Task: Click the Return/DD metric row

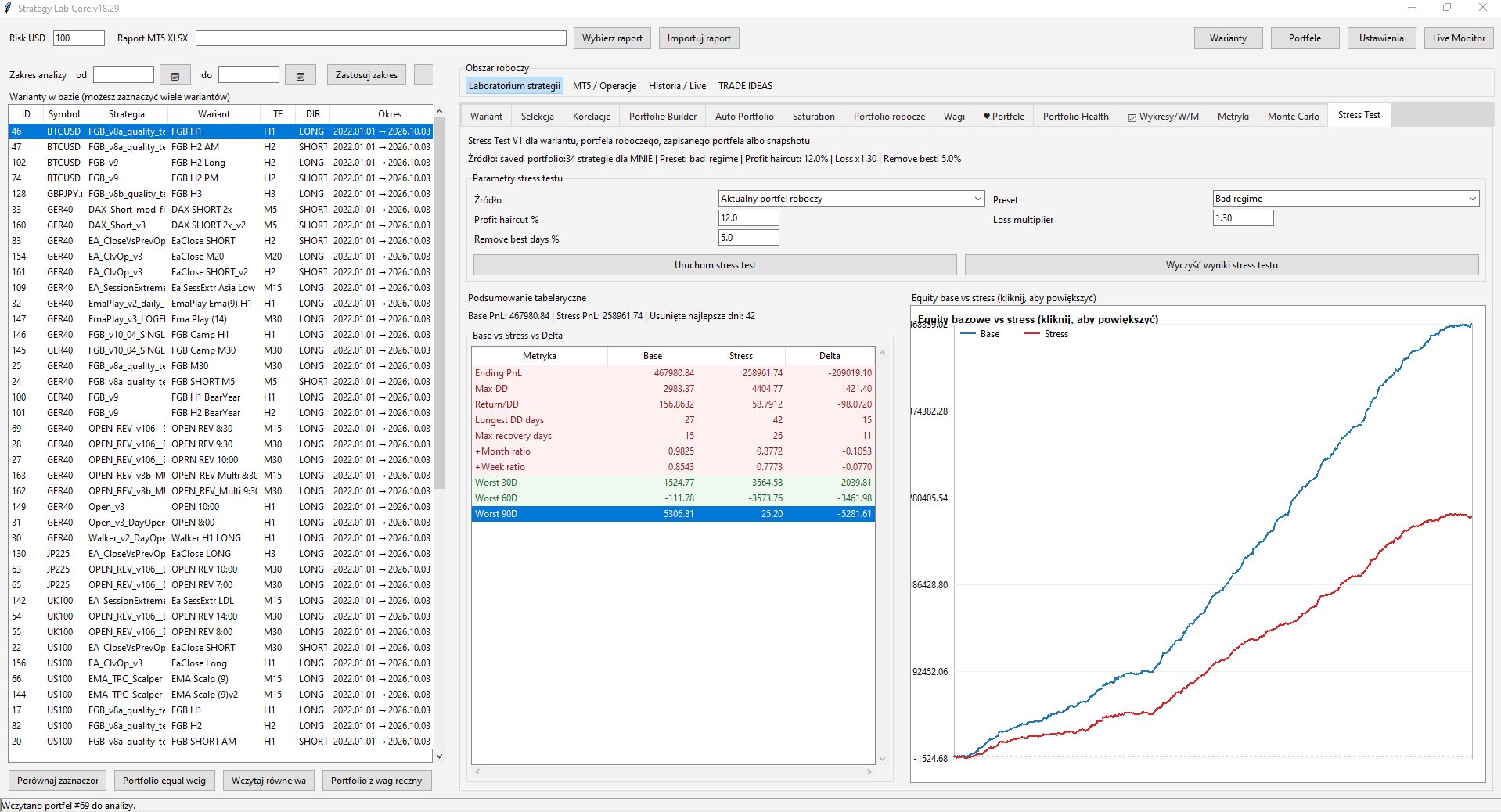Action: coord(673,404)
